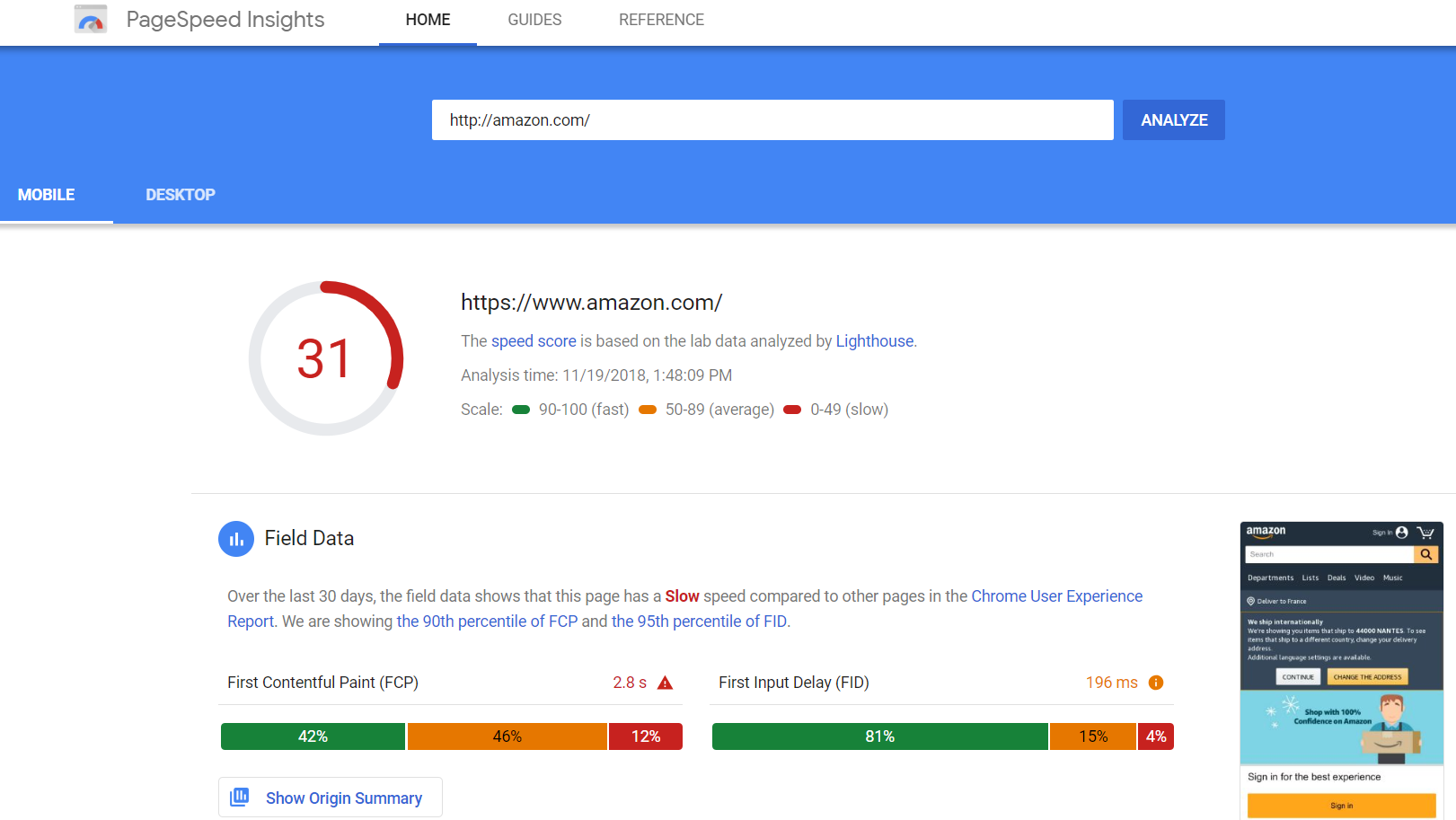Open the Departments menu in the Amazon preview
This screenshot has width=1456, height=820.
(1270, 578)
